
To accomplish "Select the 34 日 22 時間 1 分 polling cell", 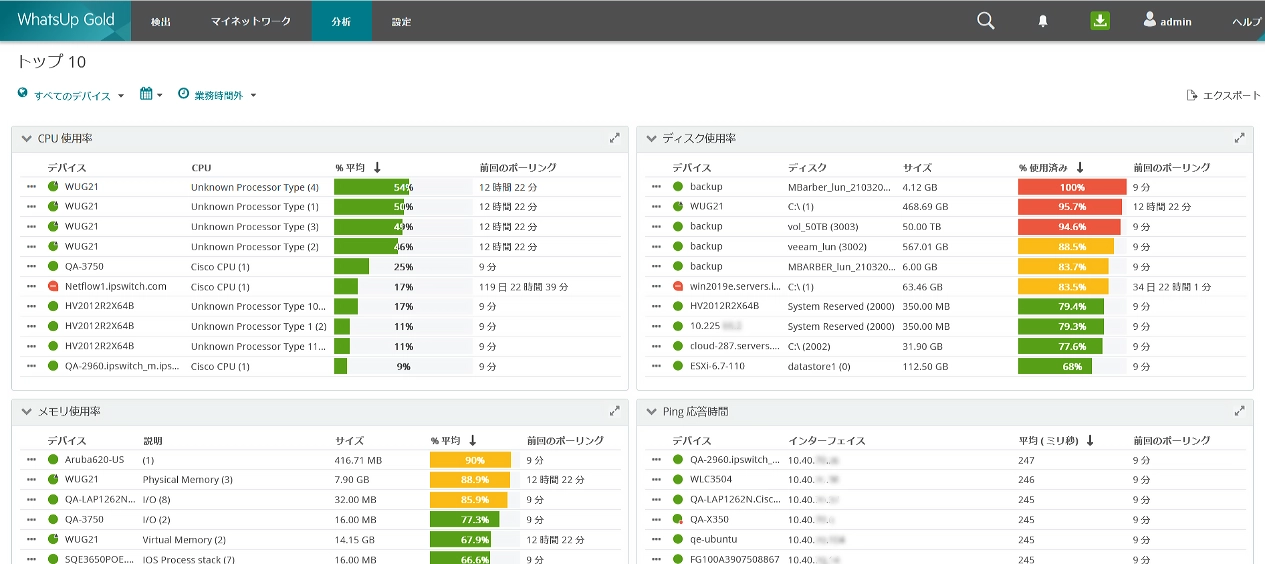I will click(x=1172, y=287).
